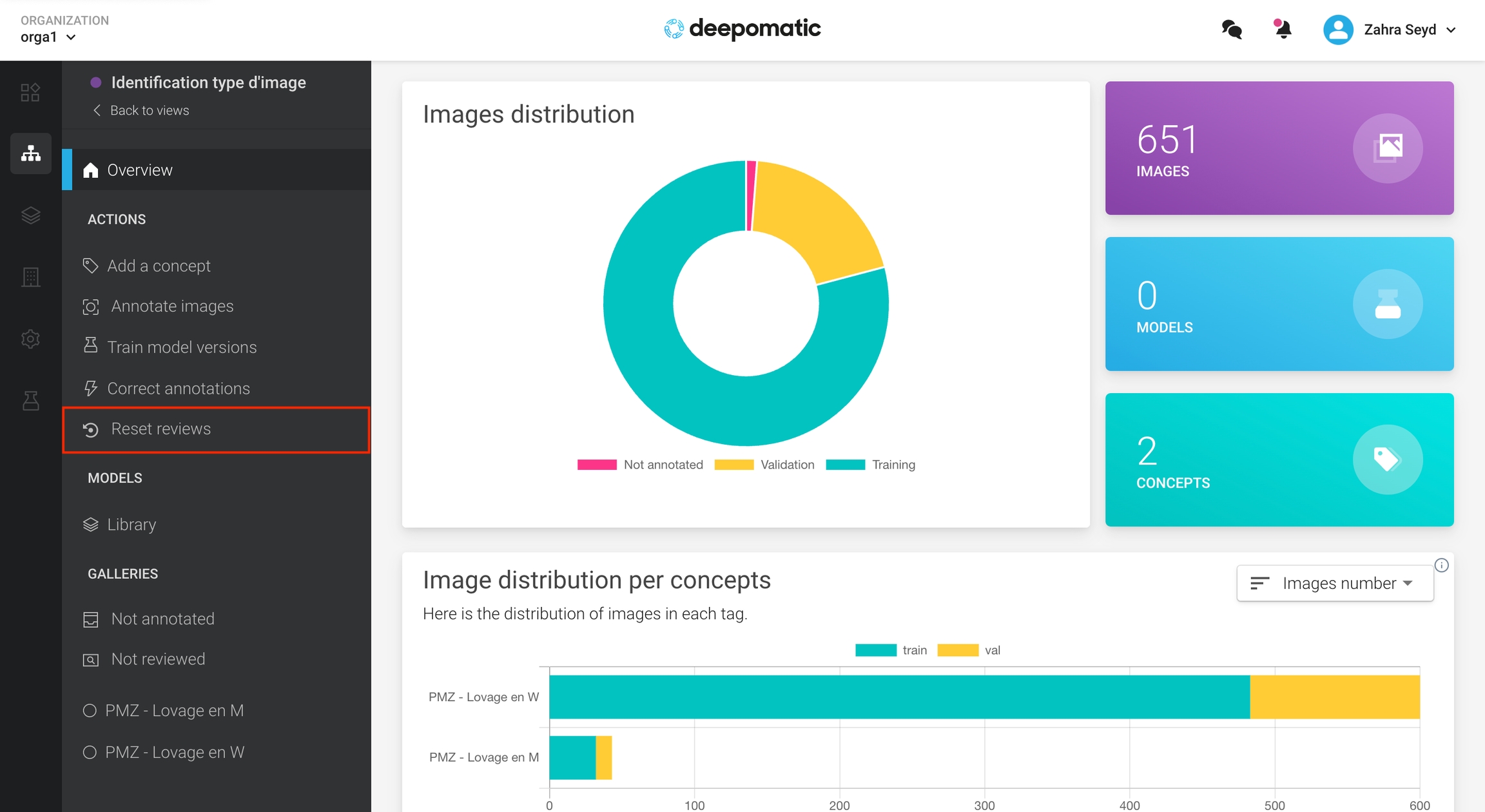The image size is (1485, 812).
Task: Open the Zahra Seyd user menu
Action: pos(1399,30)
